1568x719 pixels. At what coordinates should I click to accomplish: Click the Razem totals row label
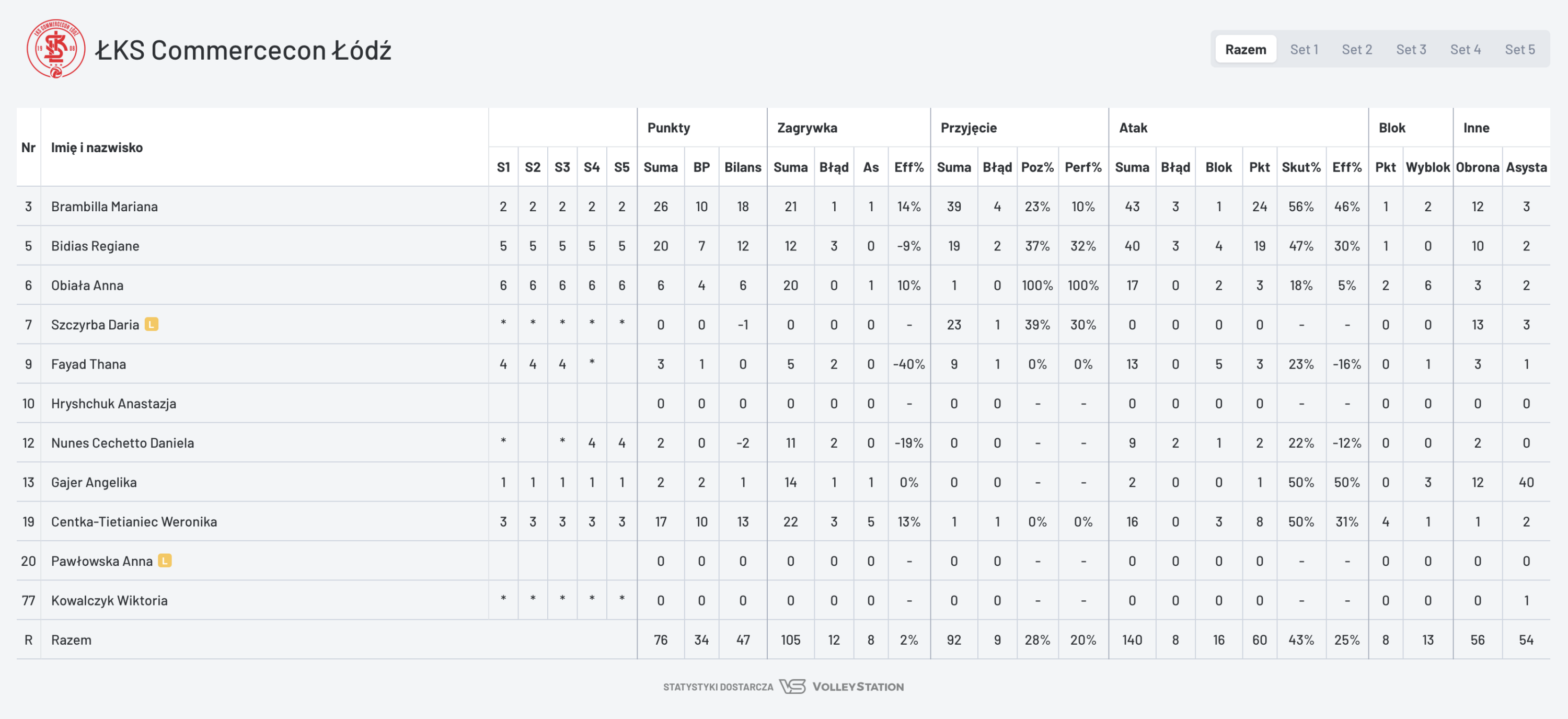coord(71,640)
